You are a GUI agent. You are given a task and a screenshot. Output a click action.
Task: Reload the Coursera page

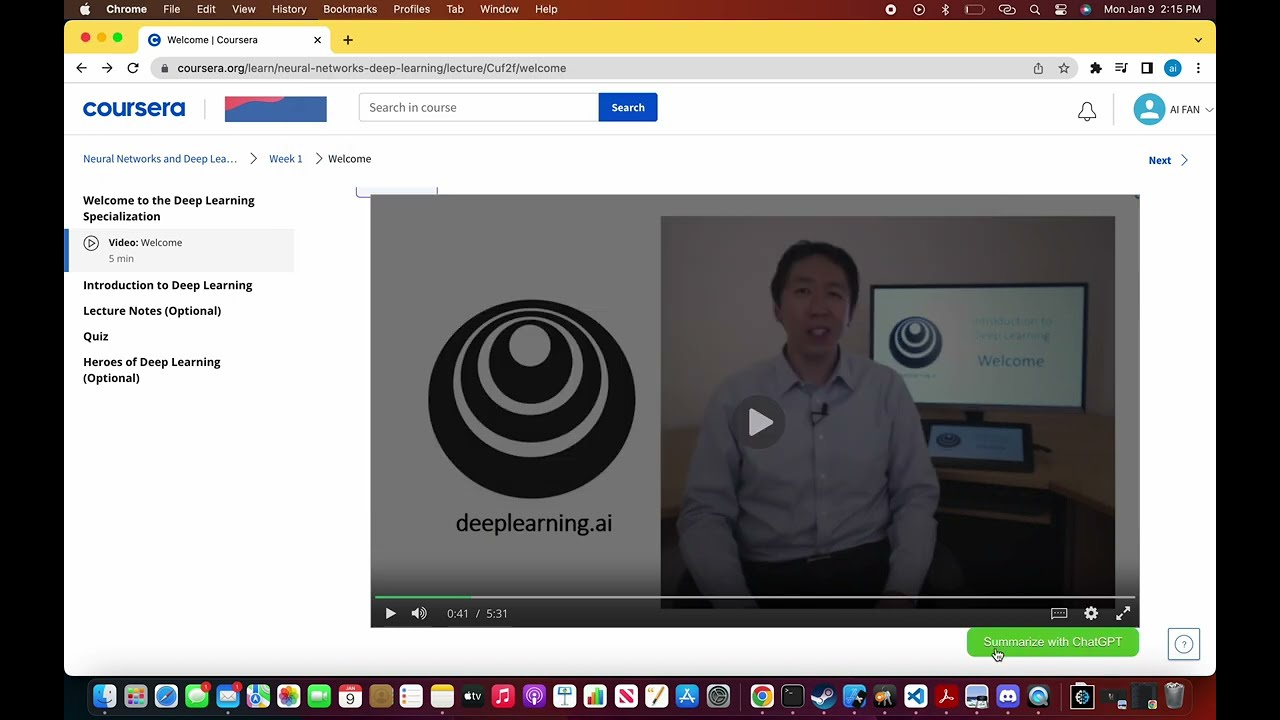tap(133, 68)
